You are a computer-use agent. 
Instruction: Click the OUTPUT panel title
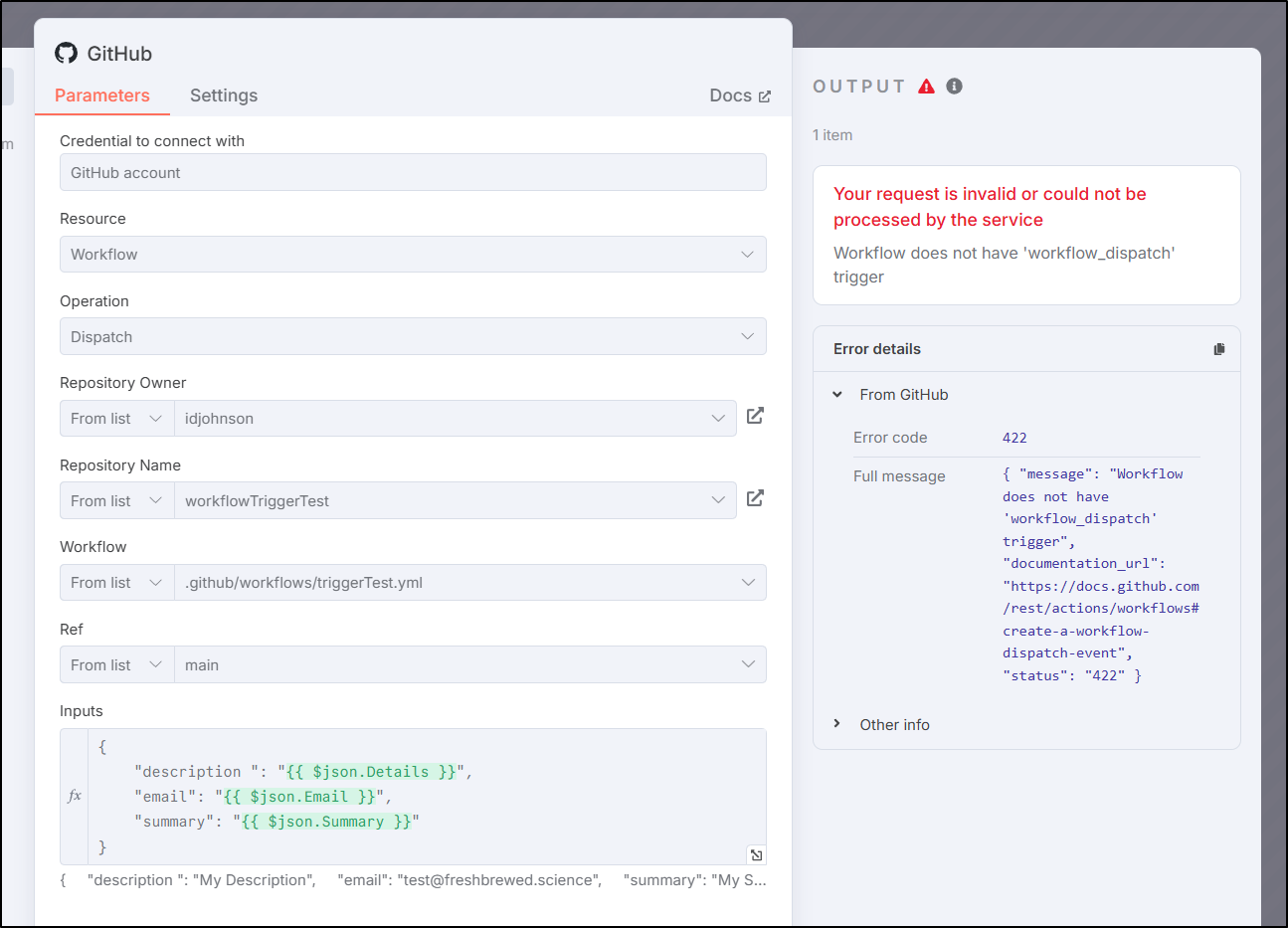(x=859, y=87)
